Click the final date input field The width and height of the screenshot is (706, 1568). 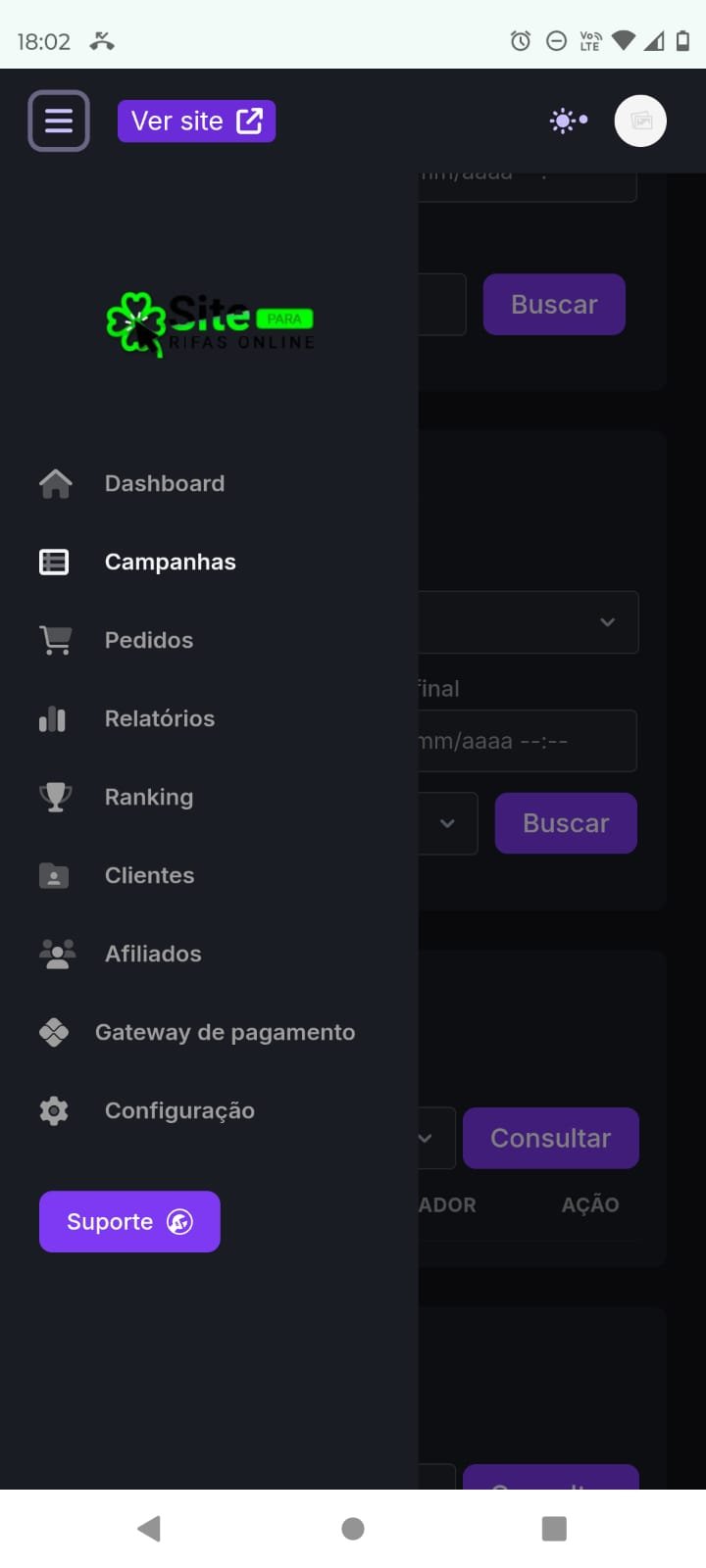click(528, 741)
